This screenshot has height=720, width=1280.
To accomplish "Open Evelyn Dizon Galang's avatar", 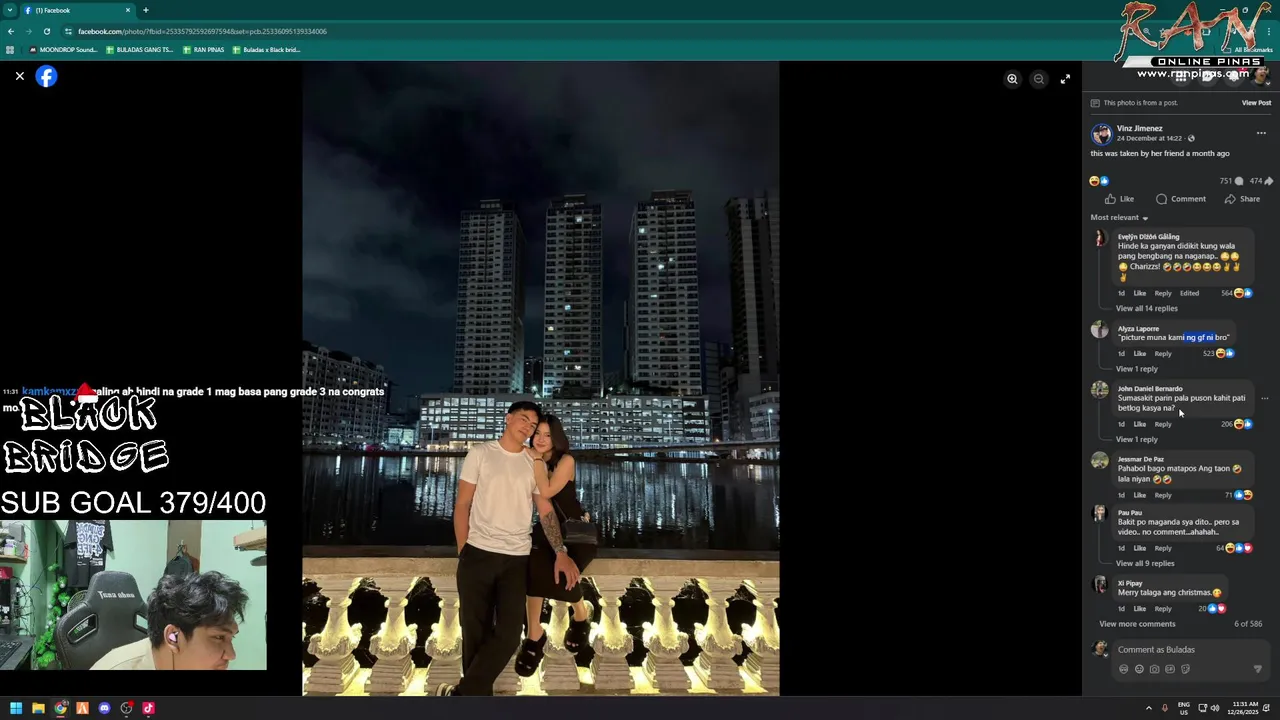I will pyautogui.click(x=1100, y=238).
